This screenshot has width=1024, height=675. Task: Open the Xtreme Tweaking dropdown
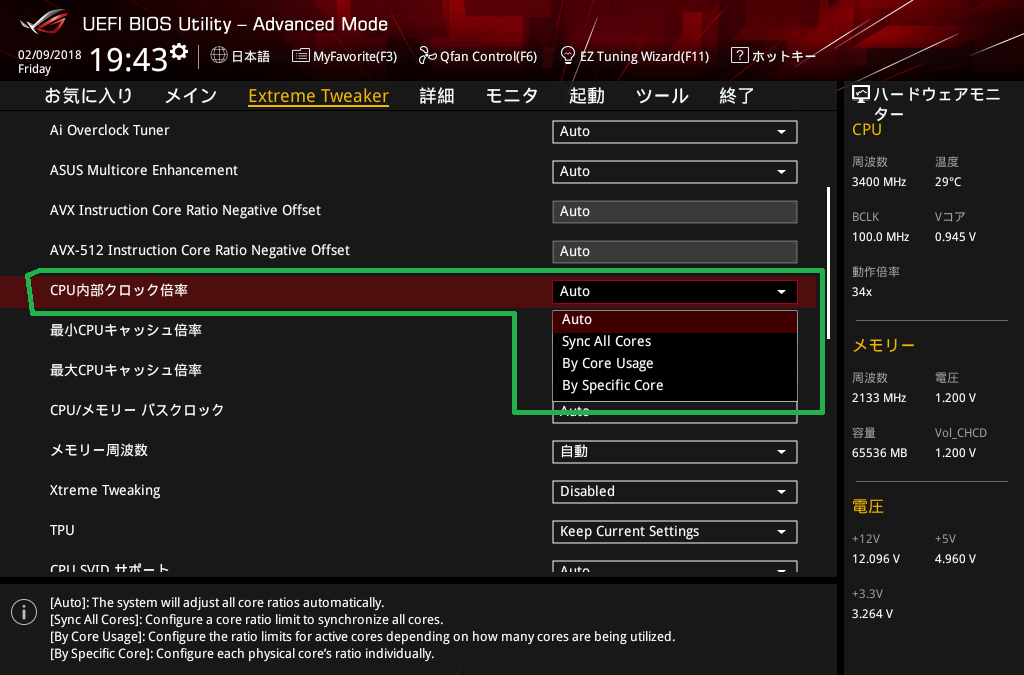[x=675, y=491]
